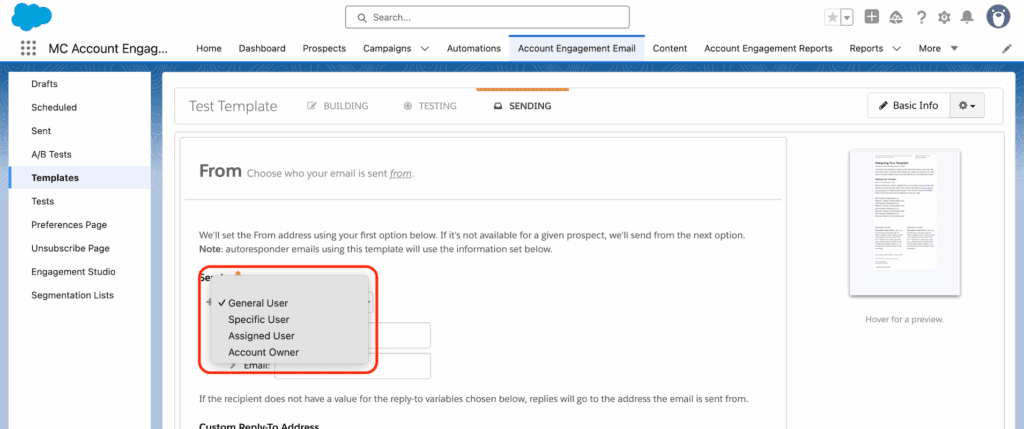The height and width of the screenshot is (429, 1024).
Task: Select Templates in the sidebar
Action: (x=80, y=178)
